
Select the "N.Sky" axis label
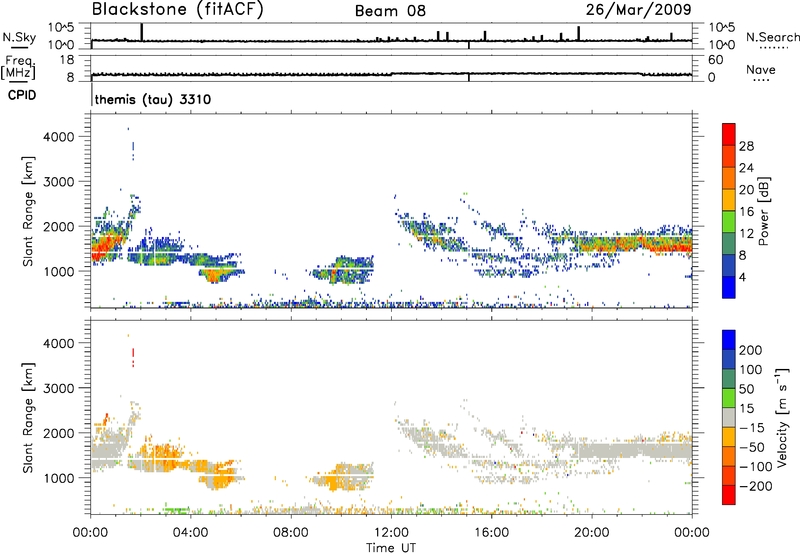coord(19,37)
